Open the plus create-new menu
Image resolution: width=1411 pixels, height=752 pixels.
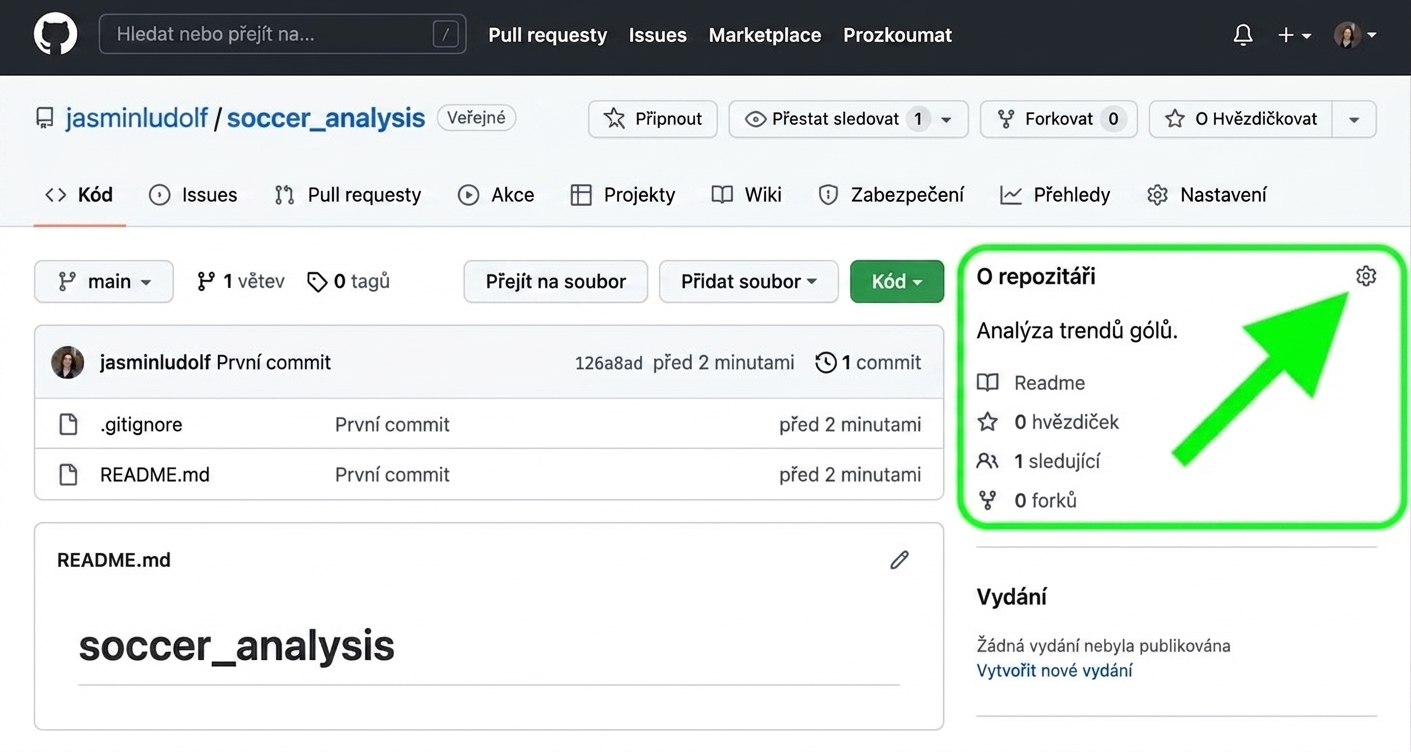(1294, 35)
